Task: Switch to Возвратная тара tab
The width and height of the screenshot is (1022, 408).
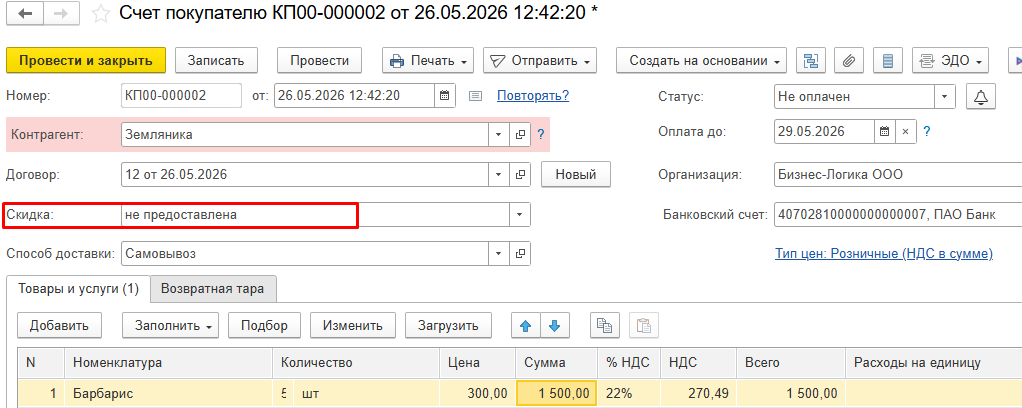Action: click(212, 289)
